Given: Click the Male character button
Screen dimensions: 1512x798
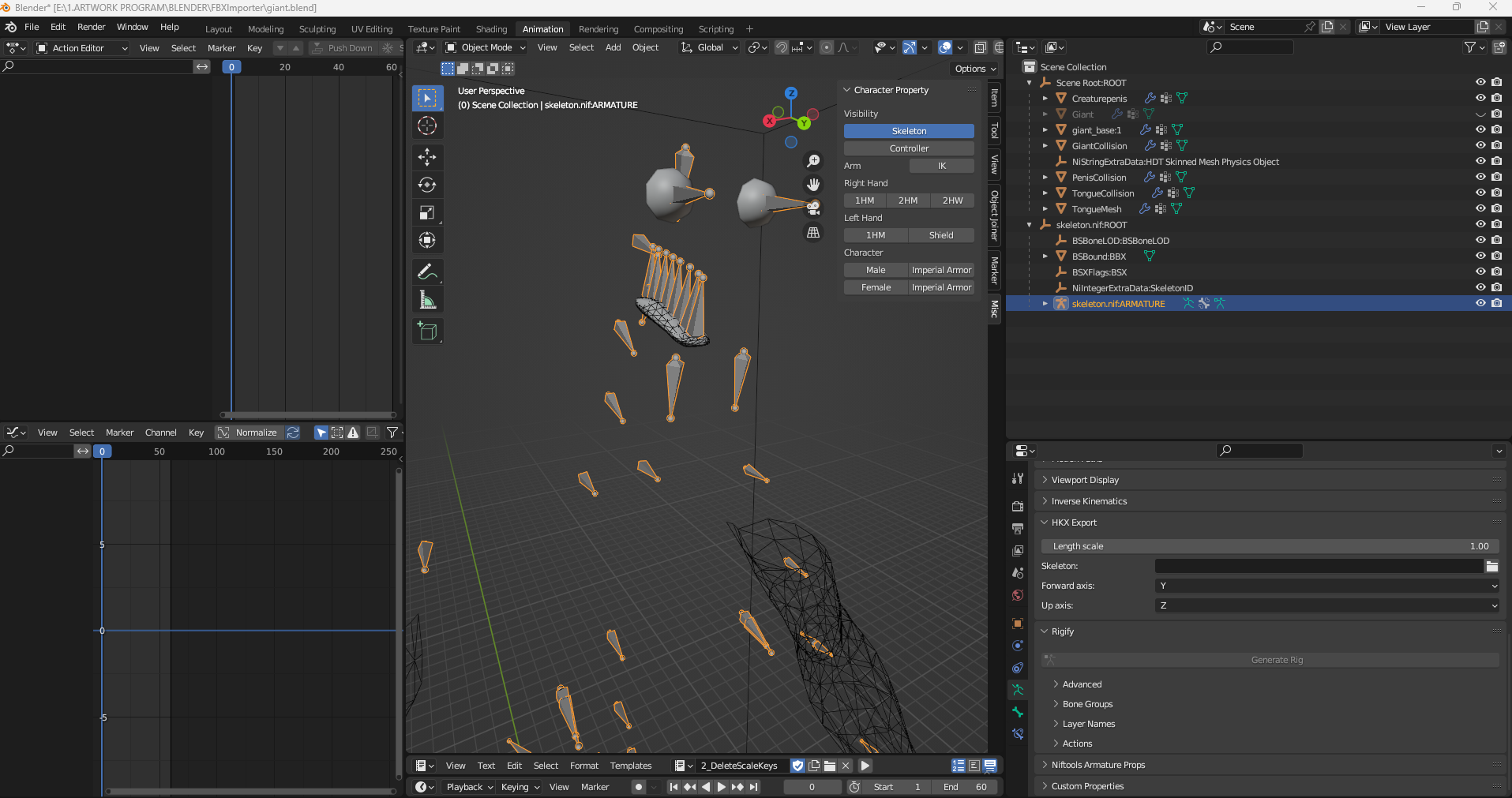Looking at the screenshot, I should coord(876,270).
